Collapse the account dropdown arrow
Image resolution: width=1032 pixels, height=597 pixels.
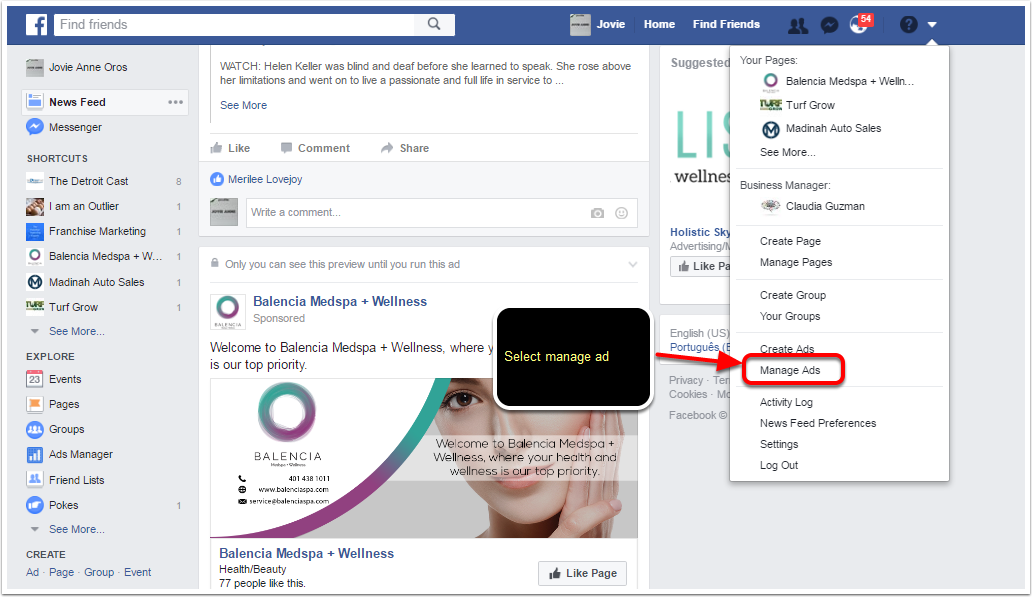pos(932,24)
